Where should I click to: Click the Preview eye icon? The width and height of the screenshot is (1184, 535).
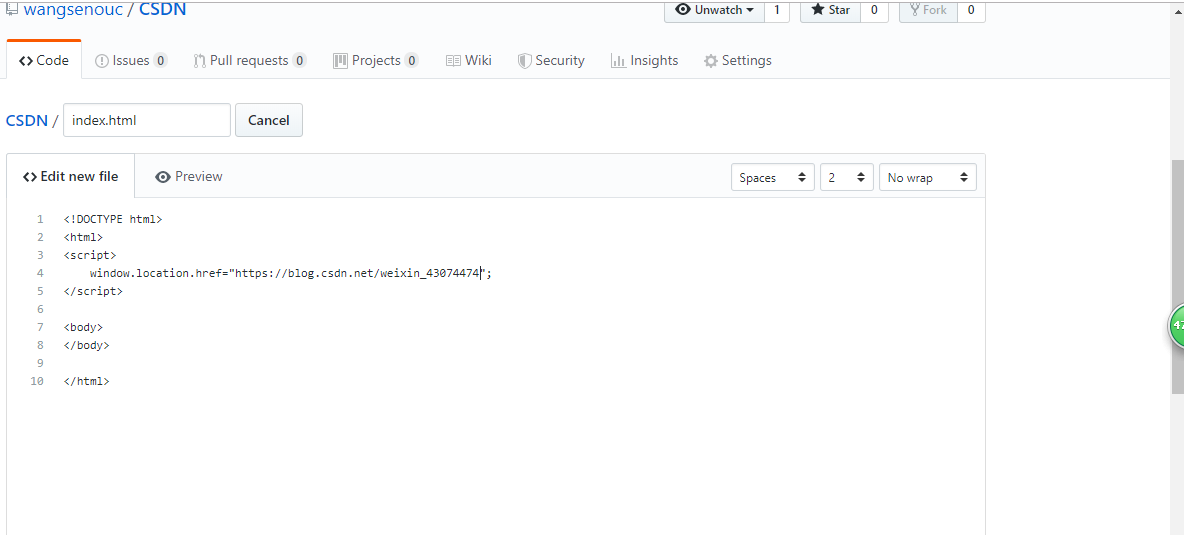tap(162, 177)
